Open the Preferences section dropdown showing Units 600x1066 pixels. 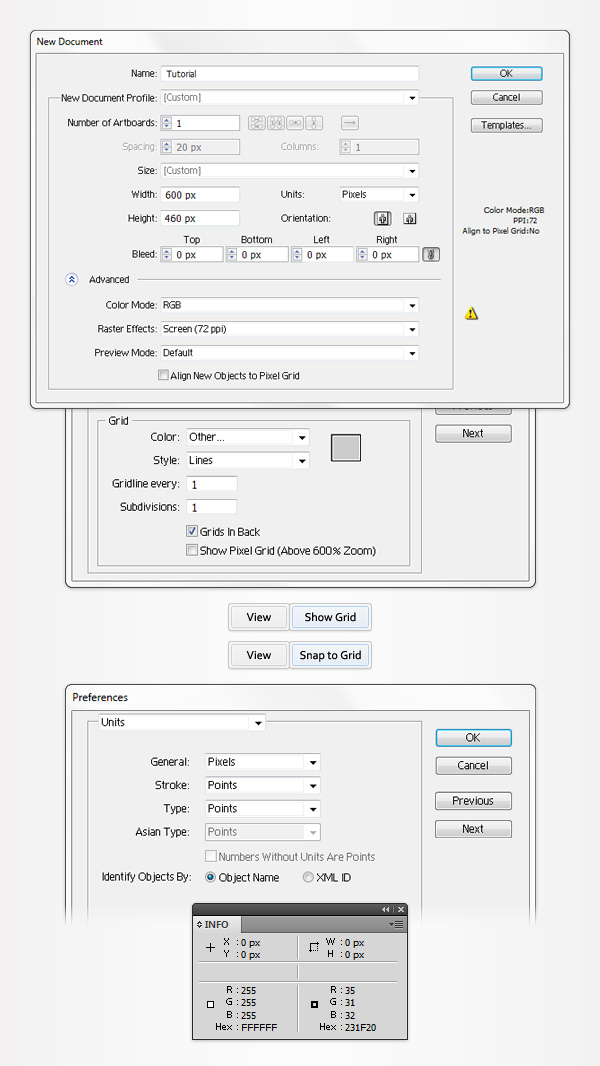[x=181, y=723]
